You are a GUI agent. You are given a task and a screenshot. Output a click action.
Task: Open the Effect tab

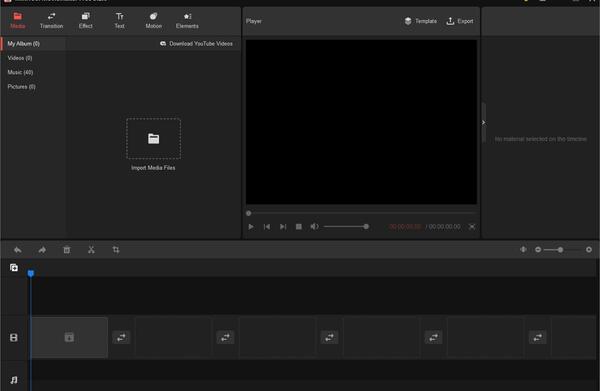[85, 21]
